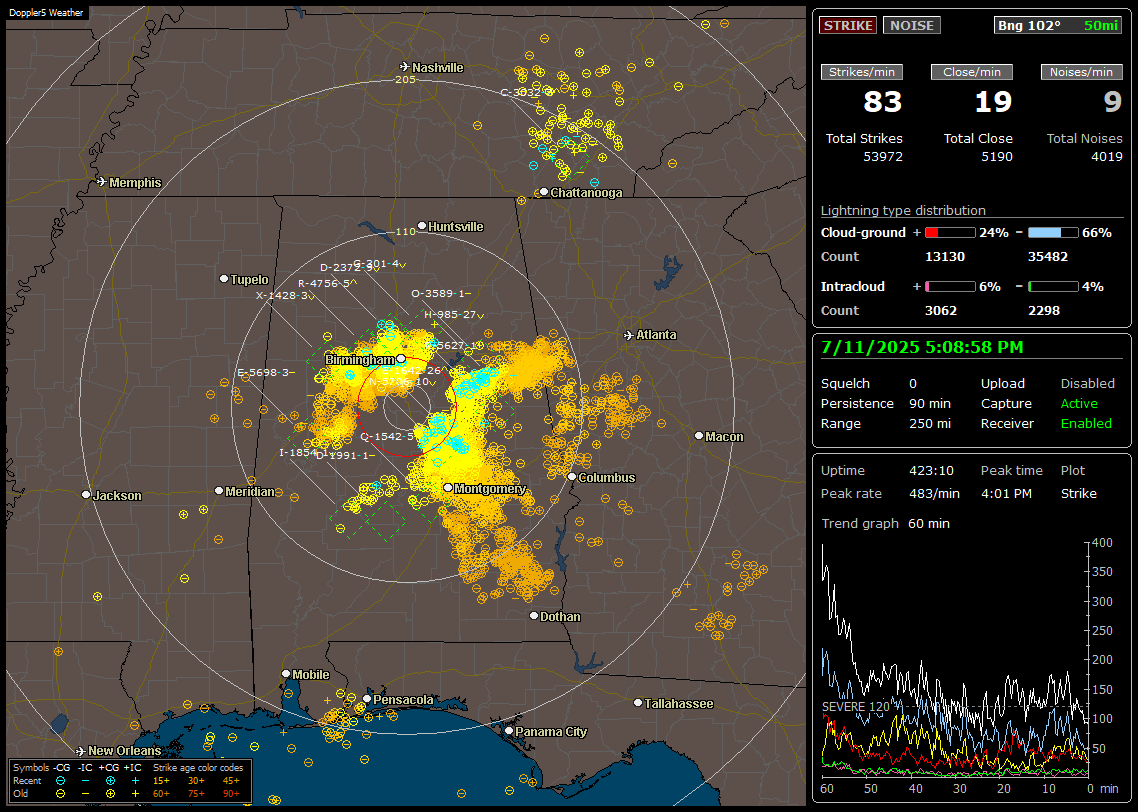Select the Tallahassee city marker dot
This screenshot has width=1138, height=812.
tap(638, 702)
